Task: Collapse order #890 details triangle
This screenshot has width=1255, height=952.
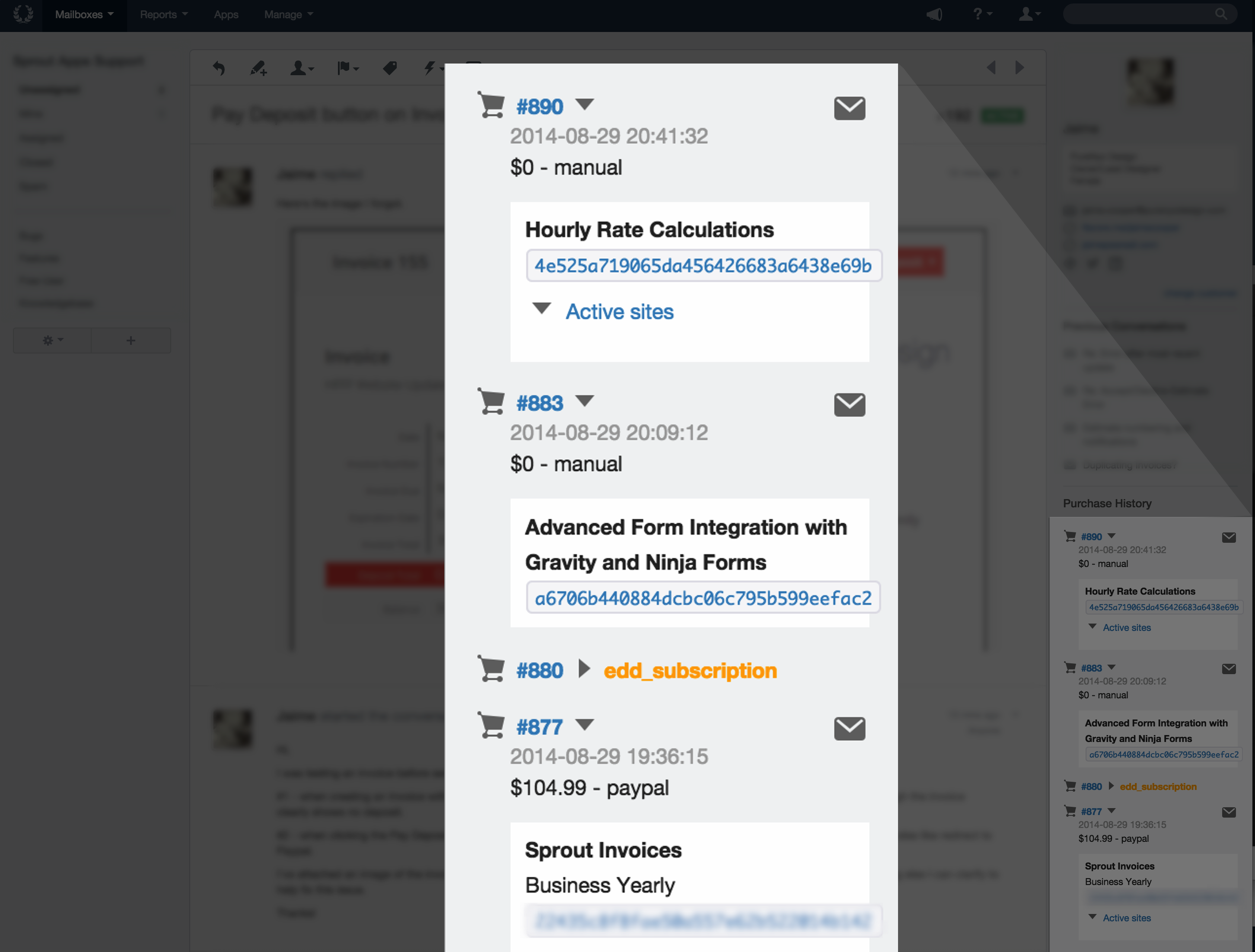Action: (x=584, y=104)
